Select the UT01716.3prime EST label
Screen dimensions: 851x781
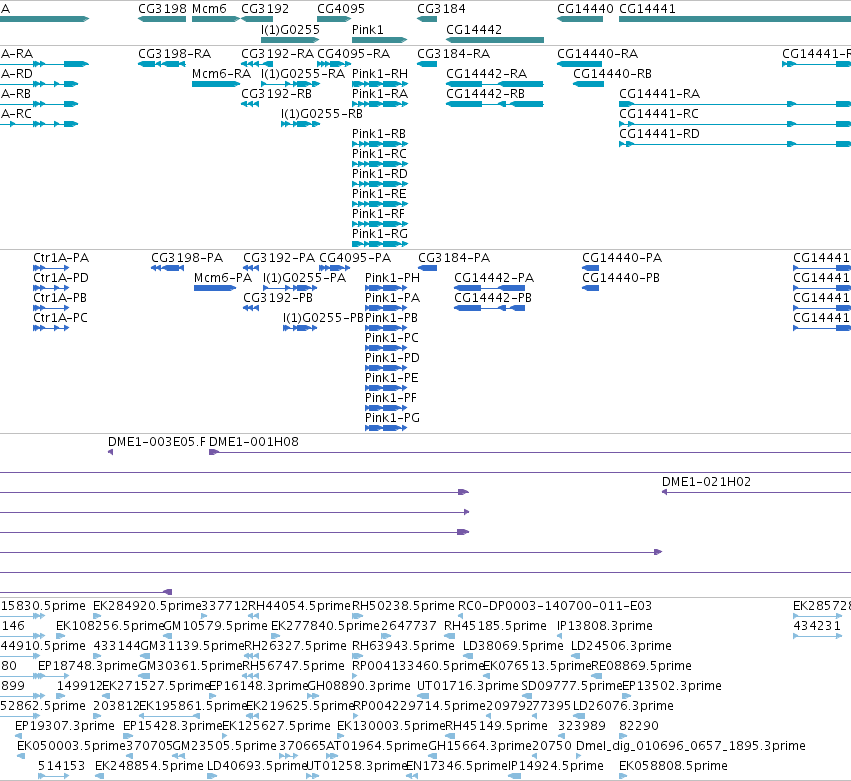[468, 686]
